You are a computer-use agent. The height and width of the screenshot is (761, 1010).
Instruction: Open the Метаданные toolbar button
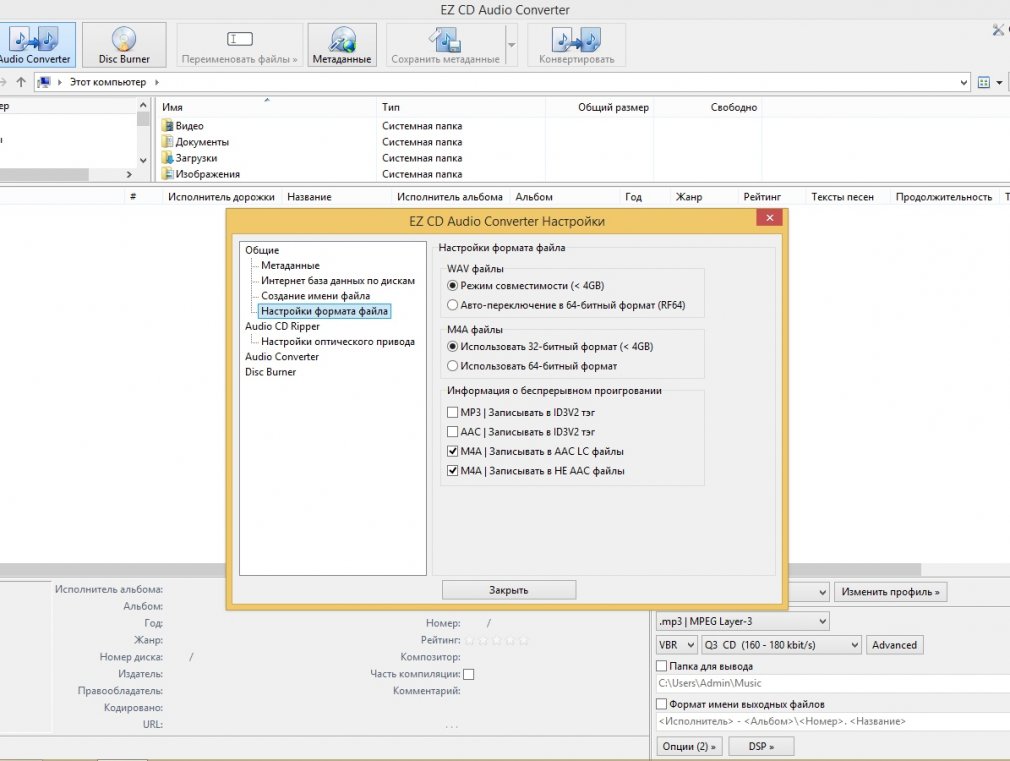342,44
